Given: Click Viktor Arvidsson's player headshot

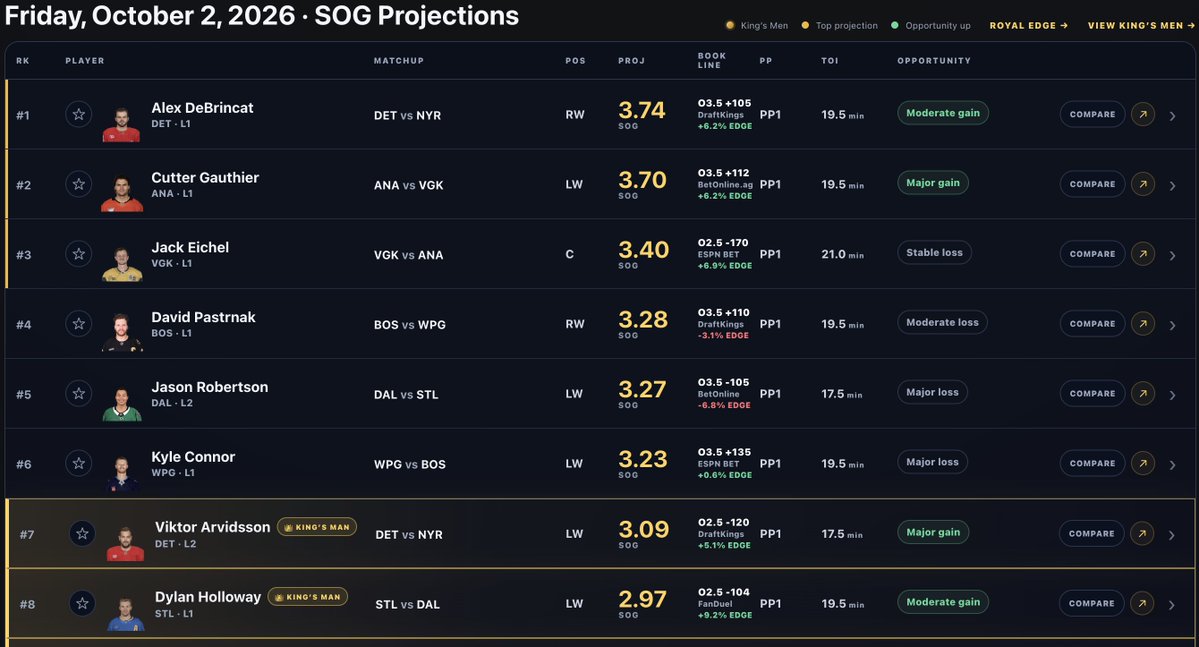Looking at the screenshot, I should [x=125, y=544].
